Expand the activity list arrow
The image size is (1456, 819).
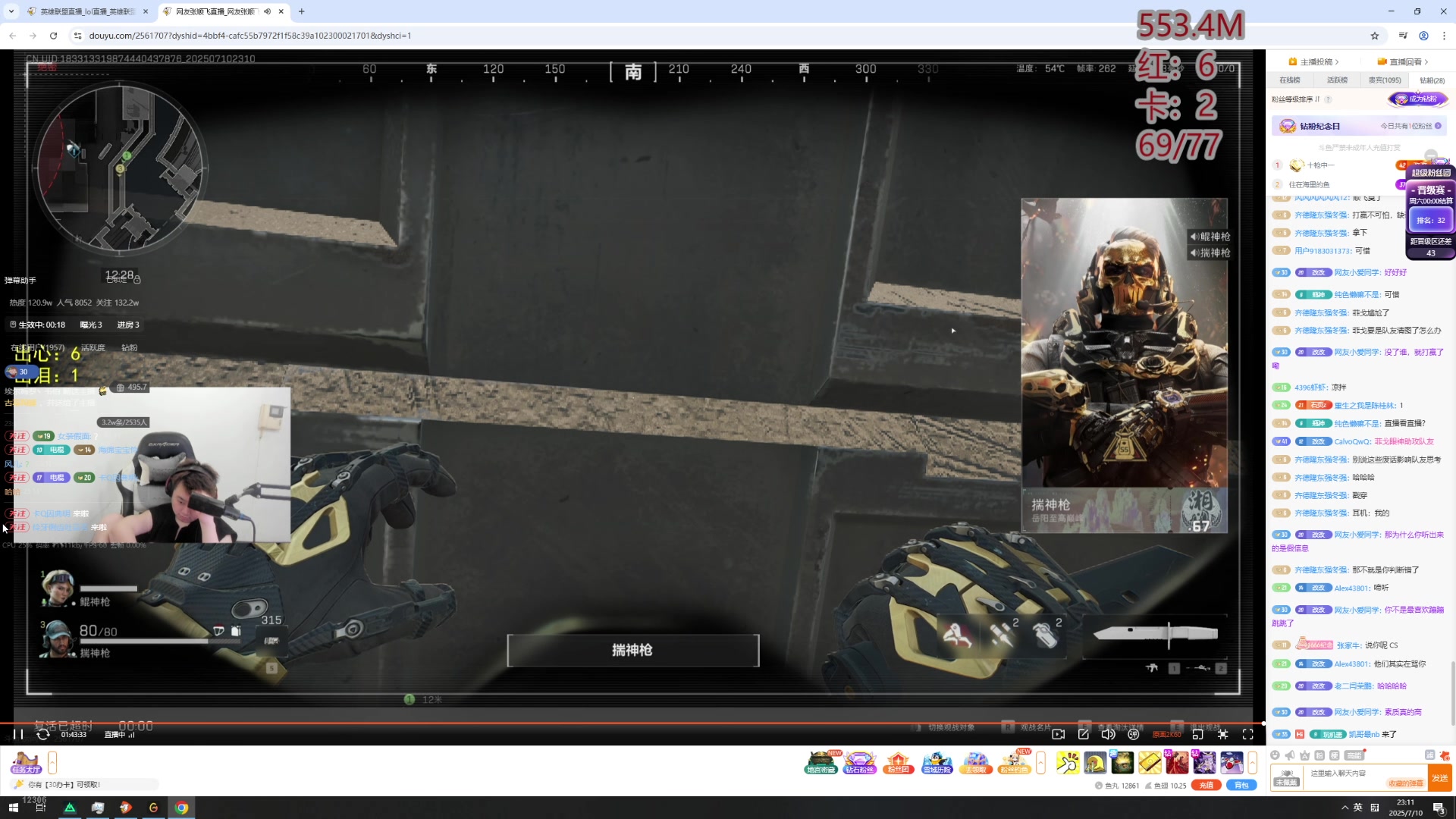click(1040, 762)
